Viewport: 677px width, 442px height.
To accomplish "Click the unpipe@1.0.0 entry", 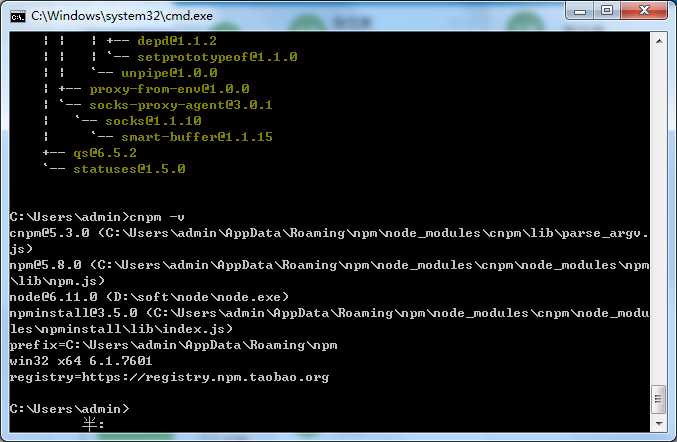I will pyautogui.click(x=169, y=73).
